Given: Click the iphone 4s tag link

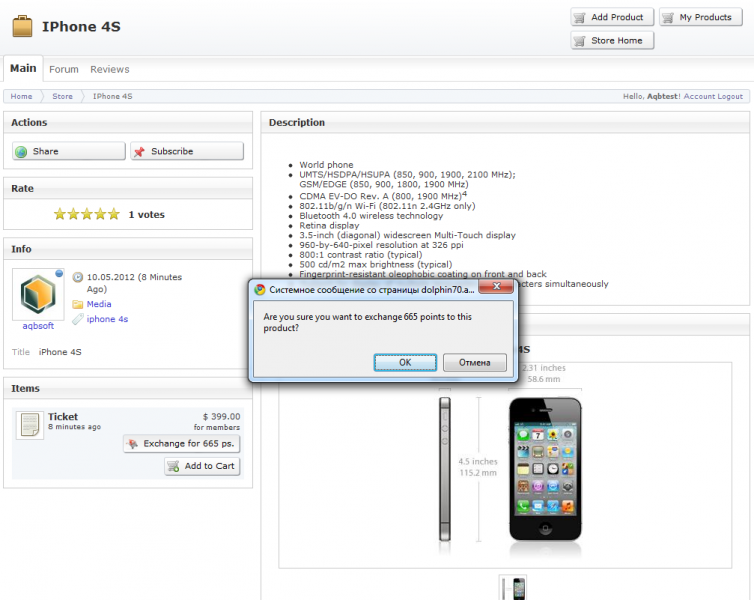Looking at the screenshot, I should 107,319.
